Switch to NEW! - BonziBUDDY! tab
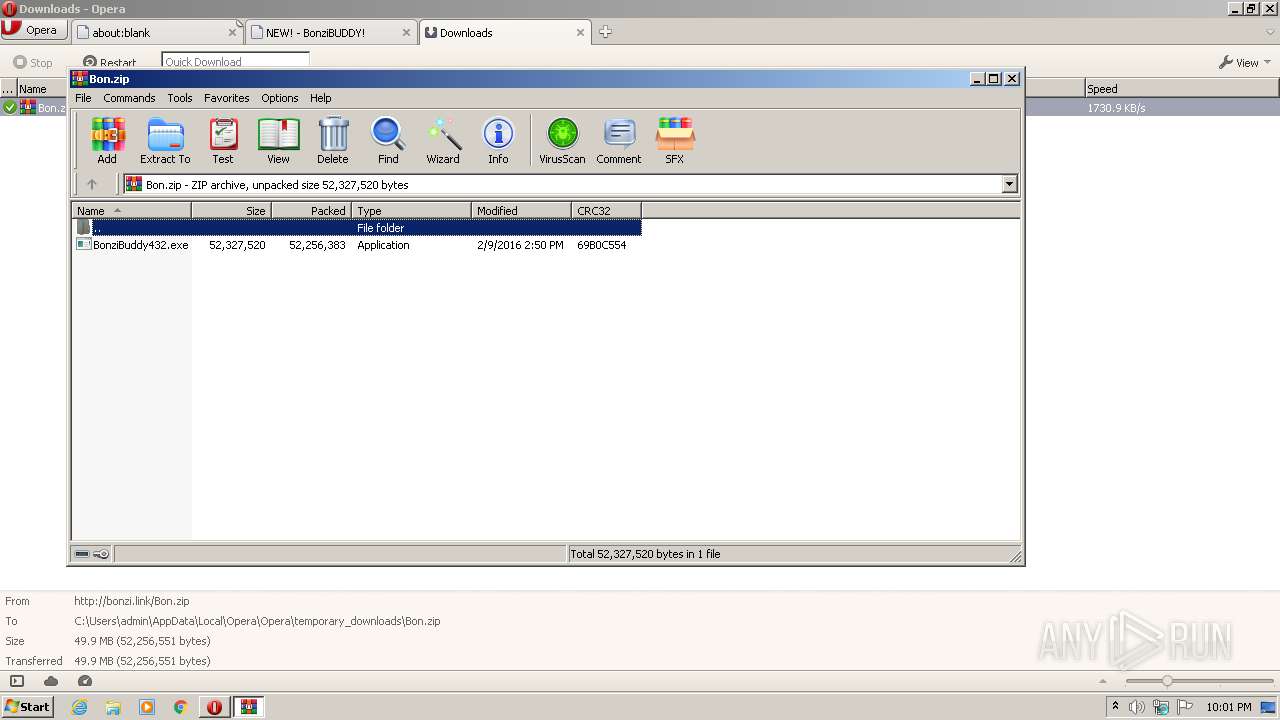Screen dimensions: 1280x720 (x=329, y=32)
